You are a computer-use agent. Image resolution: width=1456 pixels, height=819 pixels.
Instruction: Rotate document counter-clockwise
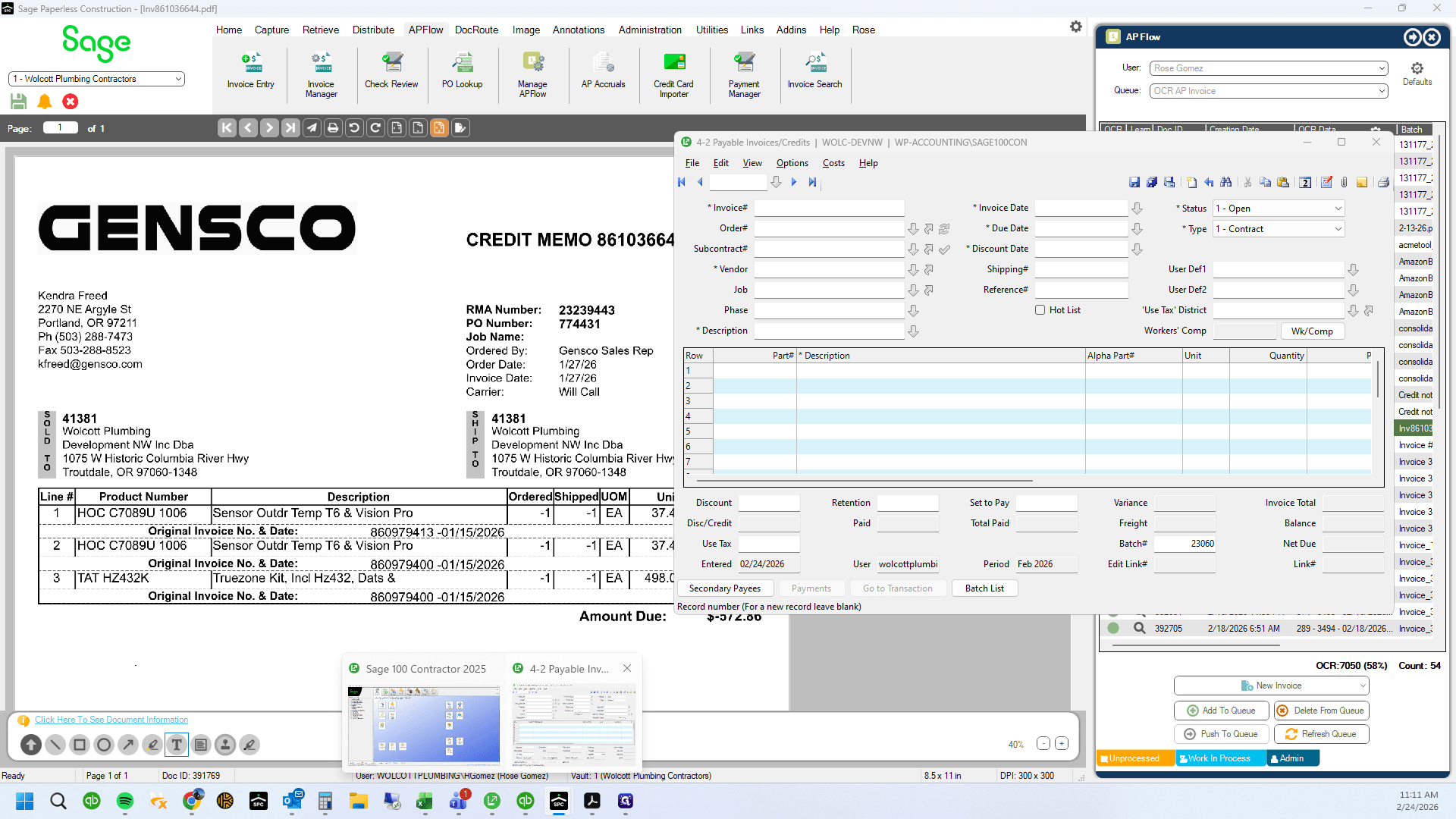(354, 128)
